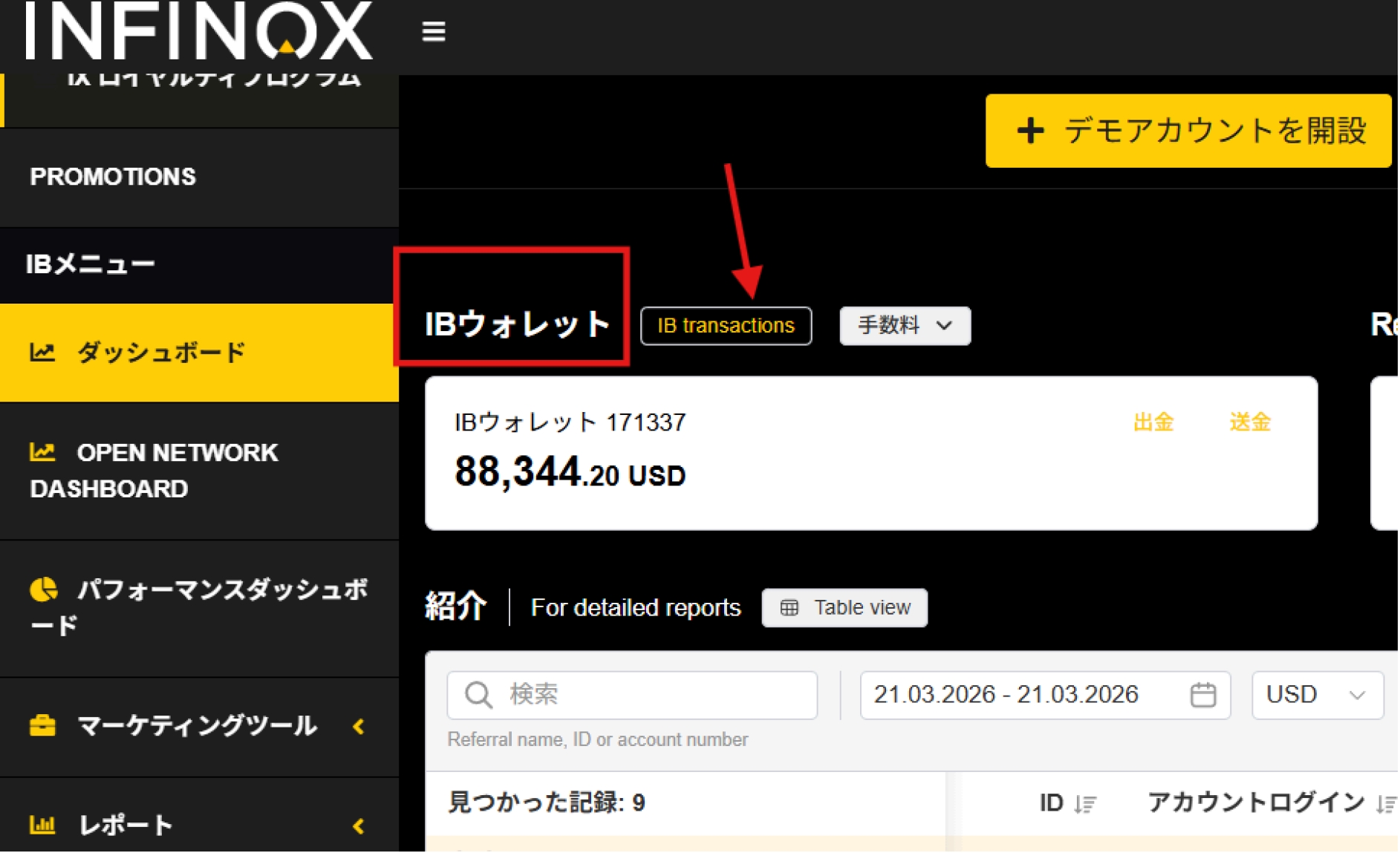Screen dimensions: 1400x853
Task: Select ダッシュボード in the sidebar
Action: (x=199, y=352)
